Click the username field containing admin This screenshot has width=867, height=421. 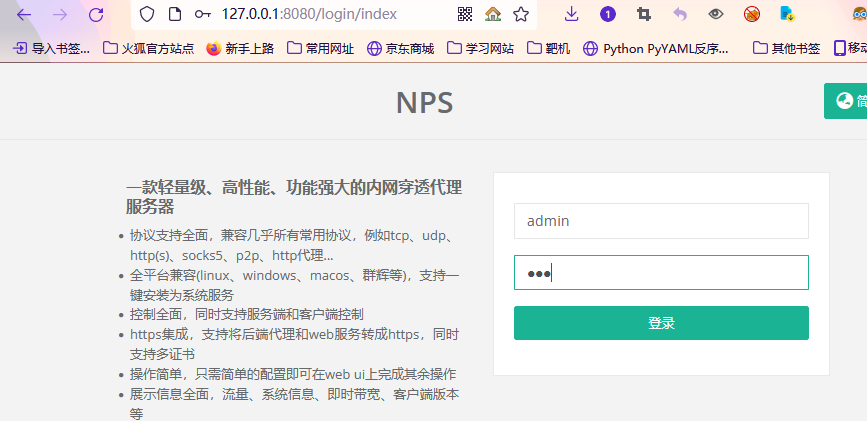coord(661,221)
